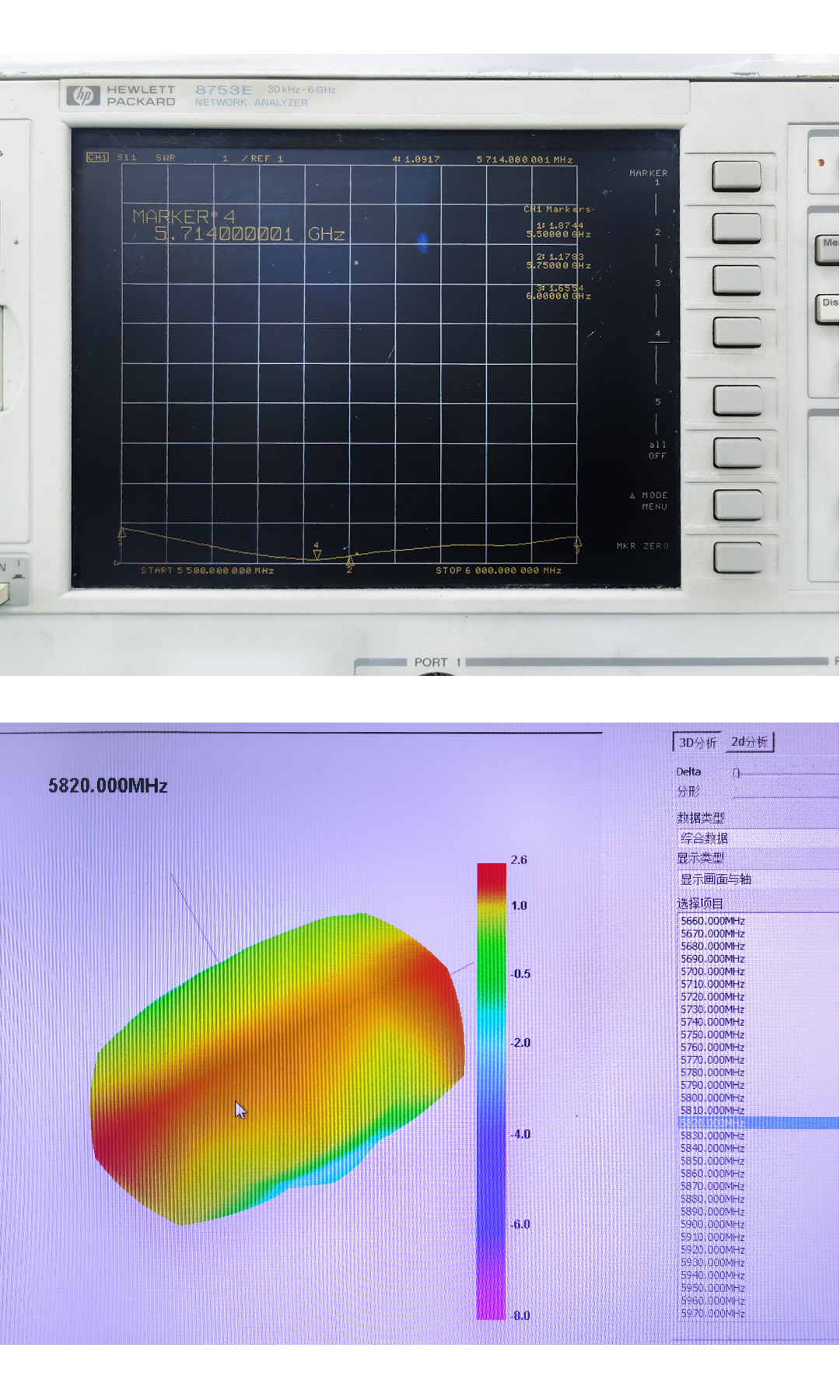Click the softkey beside marker 5

(736, 401)
